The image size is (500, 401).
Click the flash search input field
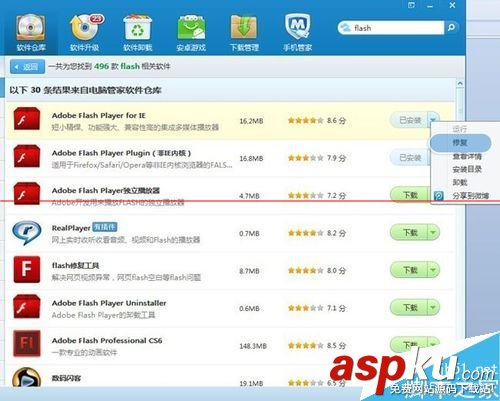391,28
